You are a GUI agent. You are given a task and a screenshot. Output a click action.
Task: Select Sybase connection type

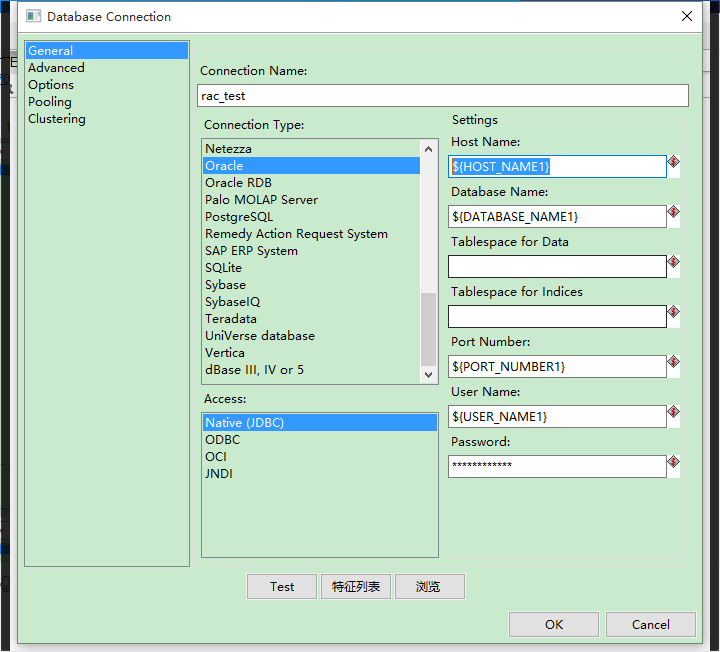pos(311,285)
